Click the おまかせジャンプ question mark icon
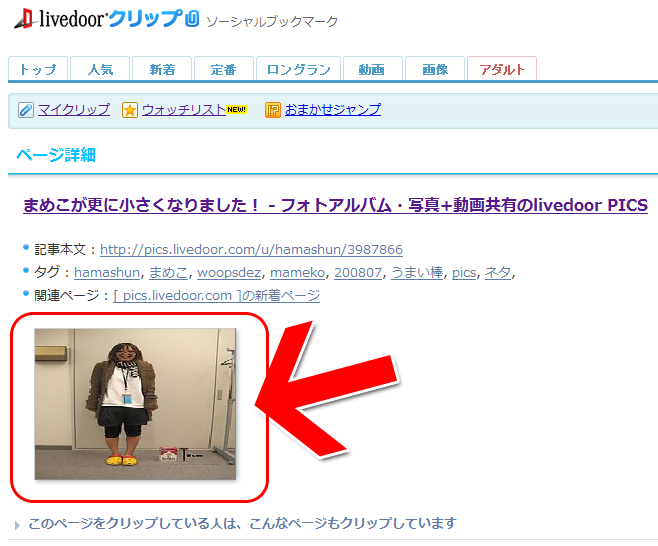Viewport: 658px width, 546px height. (273, 110)
